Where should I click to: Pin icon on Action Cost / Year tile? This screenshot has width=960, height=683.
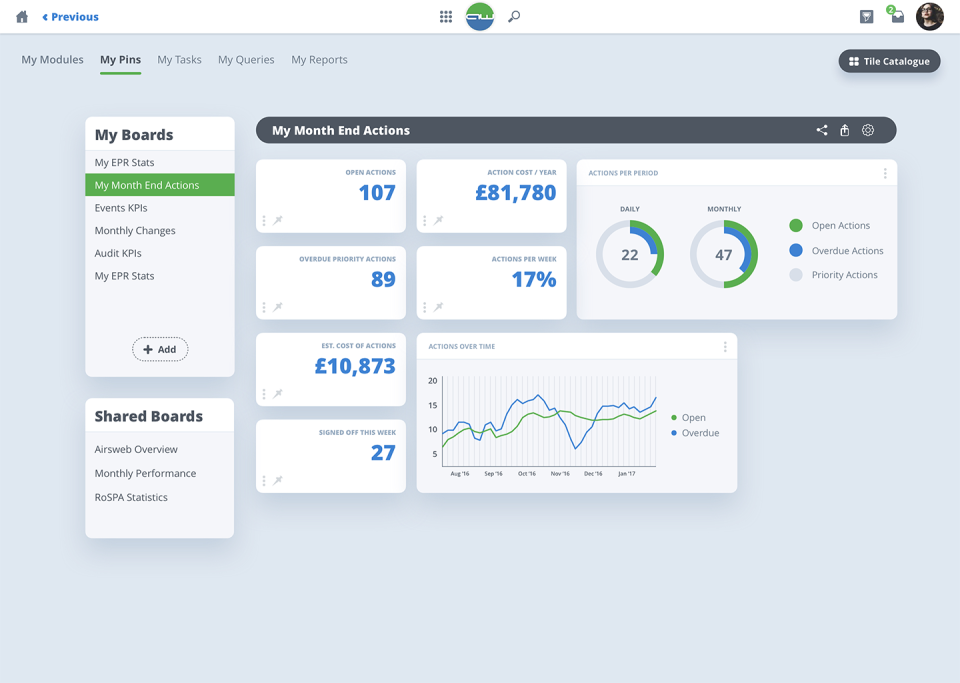(438, 220)
